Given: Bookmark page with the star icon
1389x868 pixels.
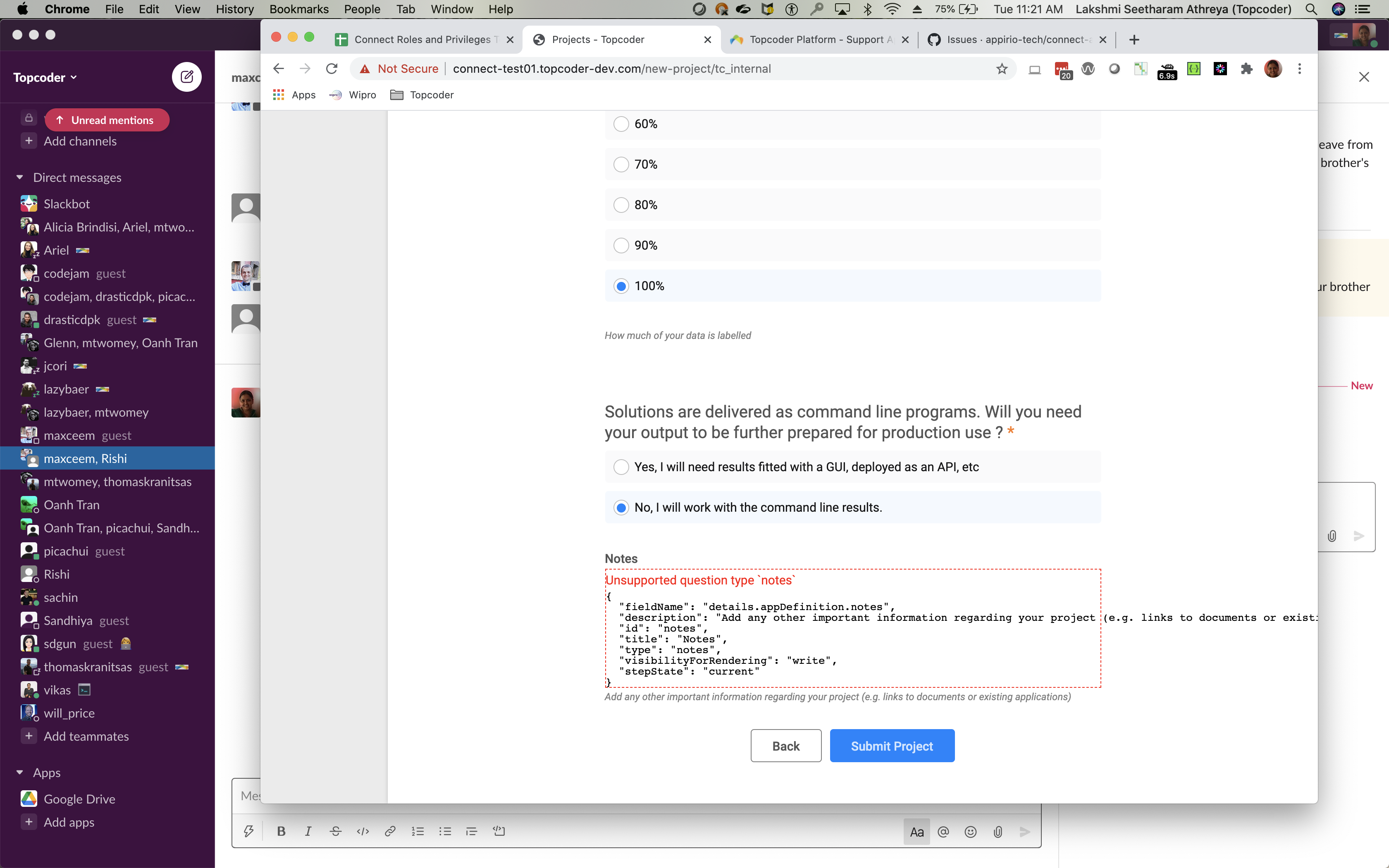Looking at the screenshot, I should [1002, 69].
